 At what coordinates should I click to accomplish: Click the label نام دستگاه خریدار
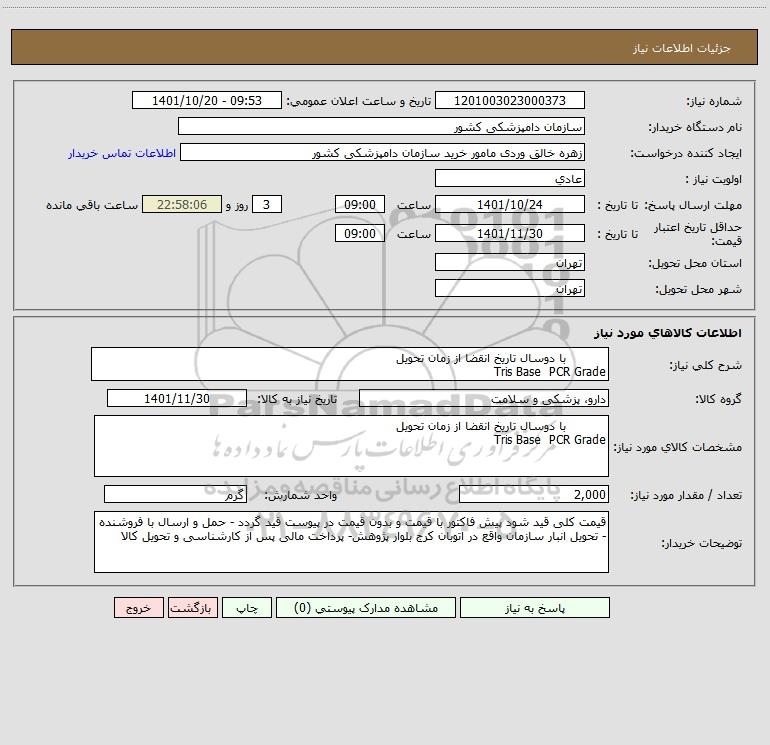(x=695, y=127)
